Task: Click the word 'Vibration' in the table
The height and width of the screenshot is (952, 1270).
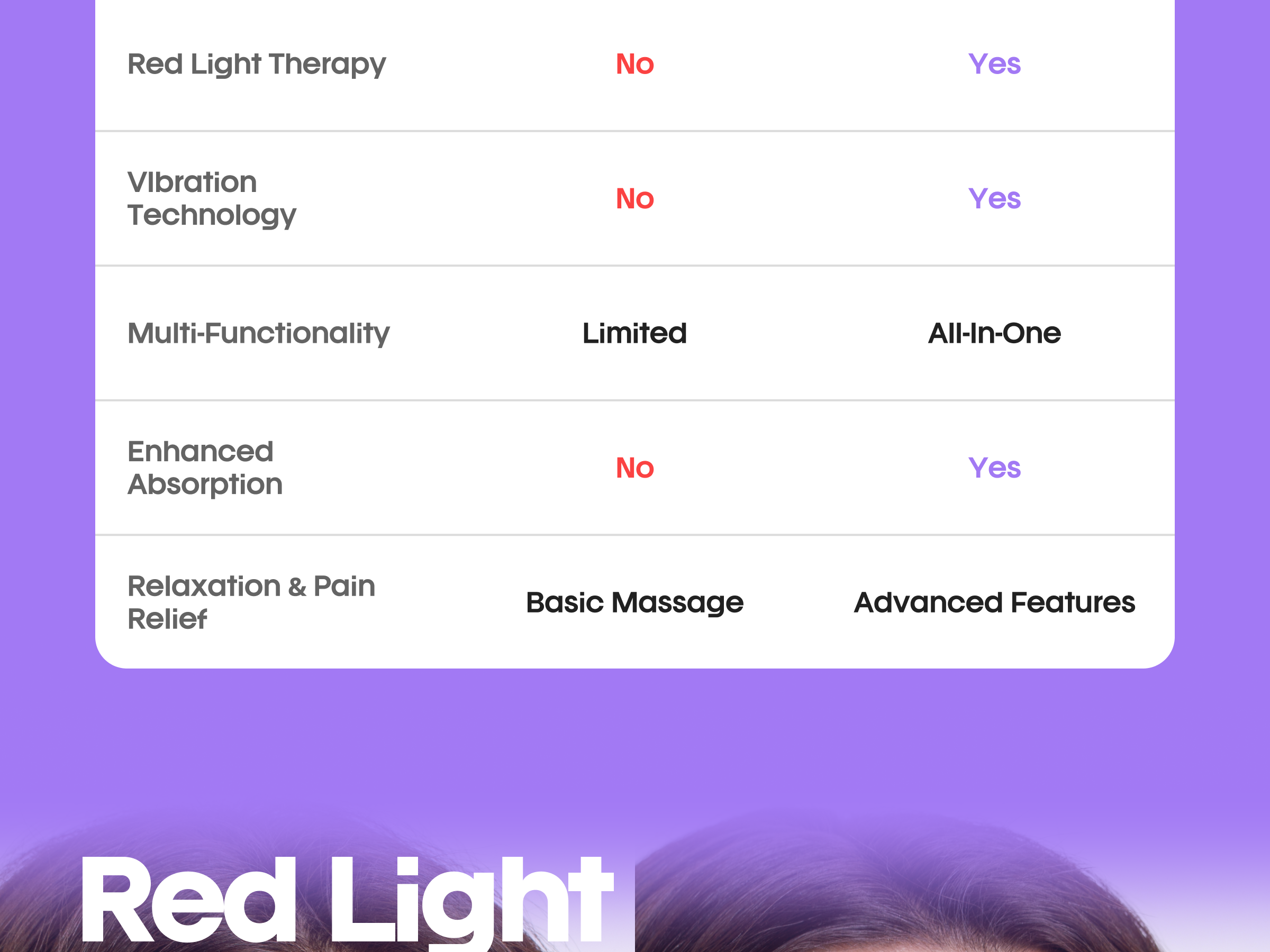Action: click(x=192, y=182)
